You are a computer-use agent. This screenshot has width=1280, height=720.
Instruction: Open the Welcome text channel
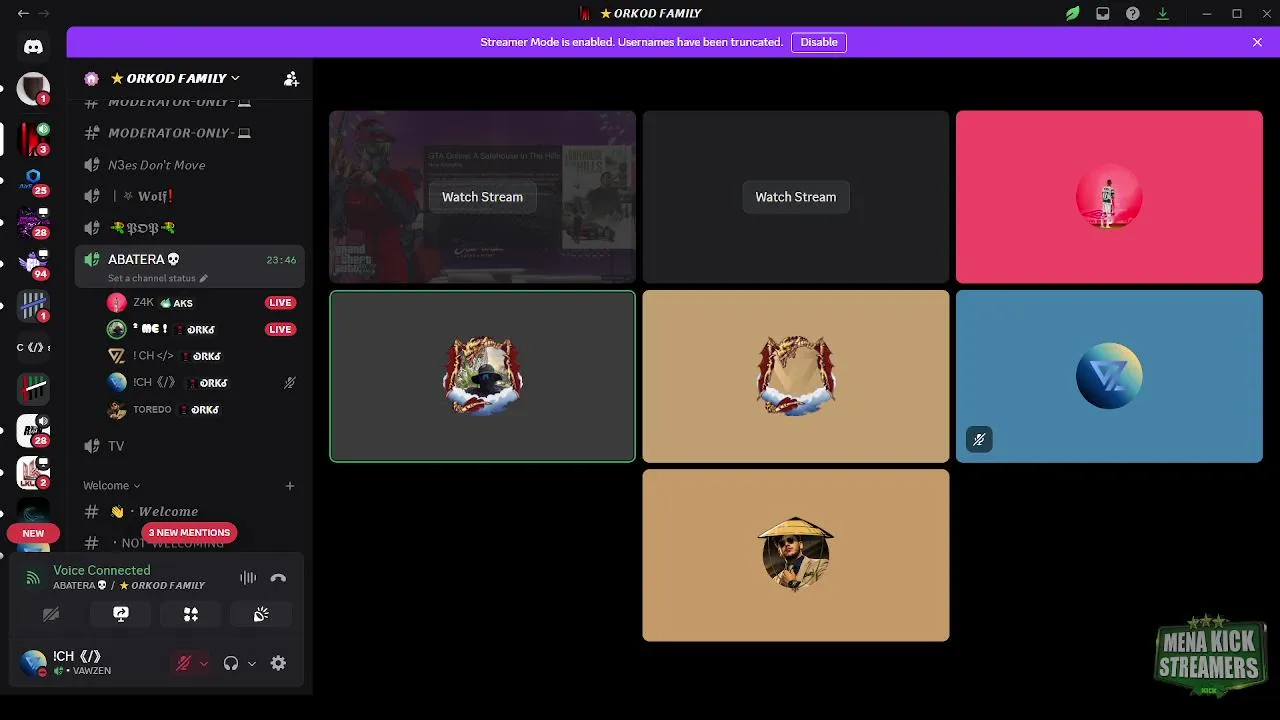click(190, 511)
